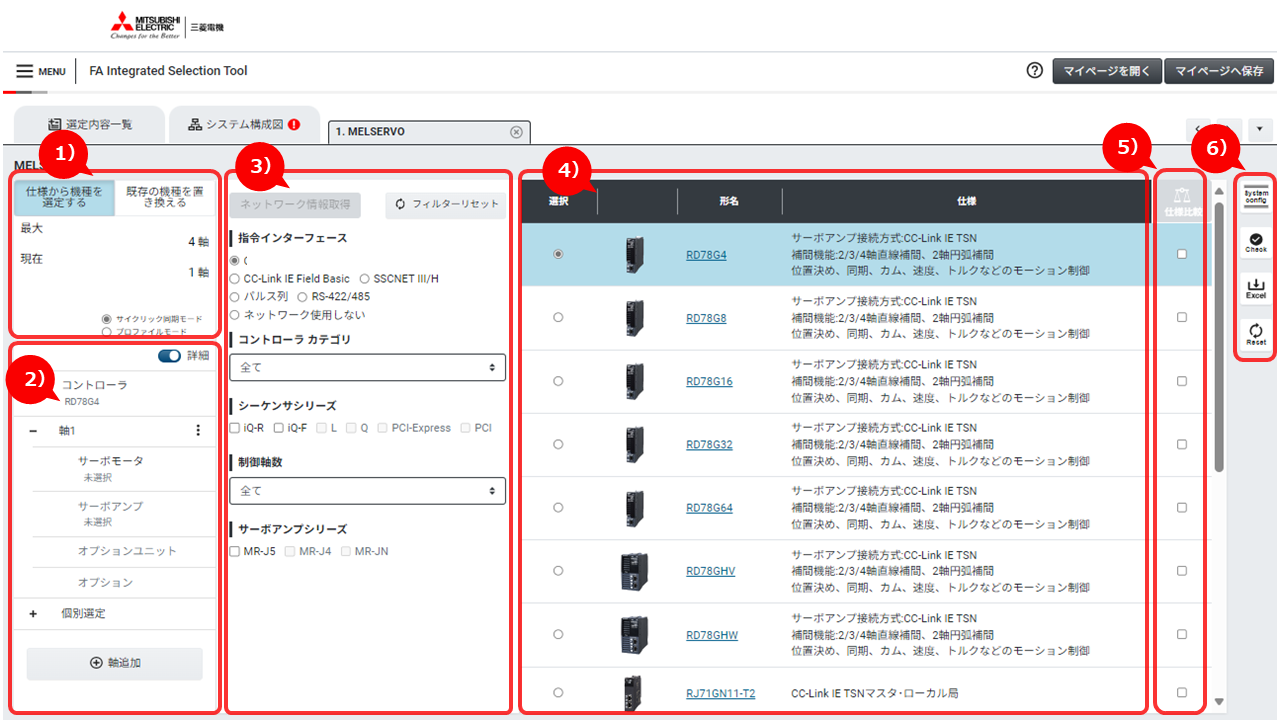Open help via the question mark icon
The height and width of the screenshot is (720, 1280).
(1035, 71)
